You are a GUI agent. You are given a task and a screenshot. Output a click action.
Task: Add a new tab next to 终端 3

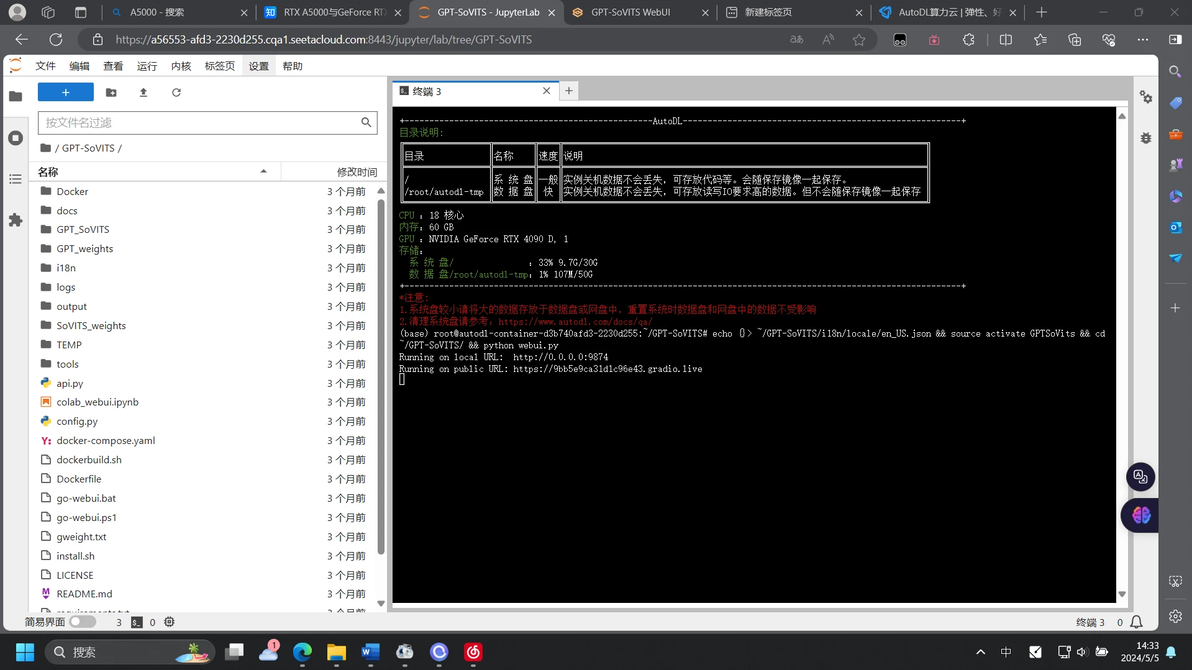(x=569, y=90)
